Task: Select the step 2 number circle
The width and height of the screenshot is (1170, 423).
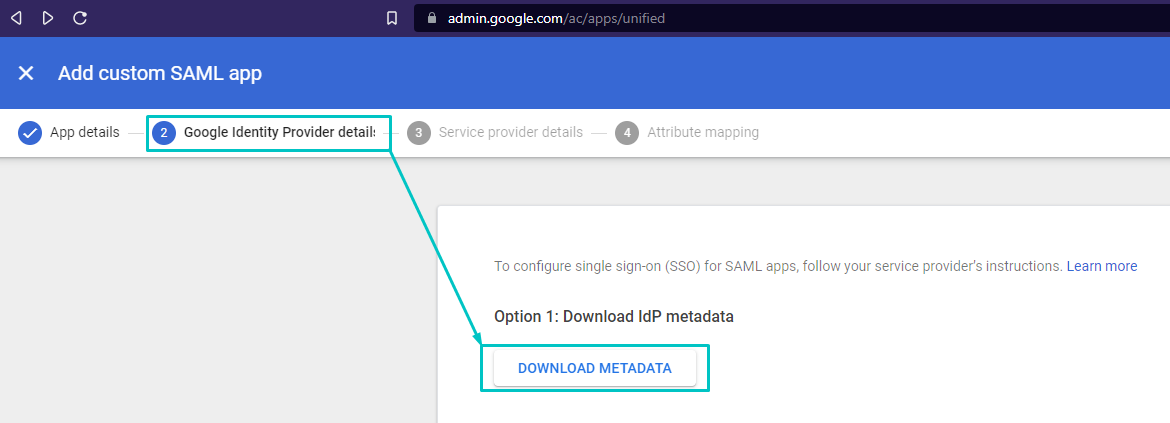Action: [164, 132]
